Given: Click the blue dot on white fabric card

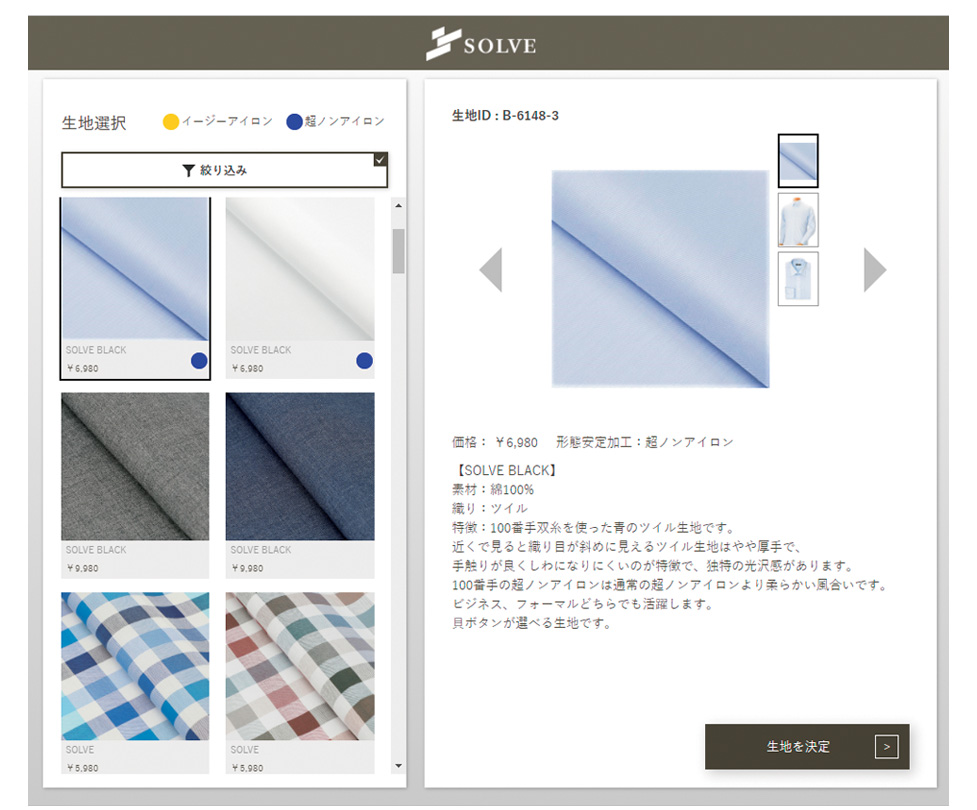Looking at the screenshot, I should tap(365, 361).
